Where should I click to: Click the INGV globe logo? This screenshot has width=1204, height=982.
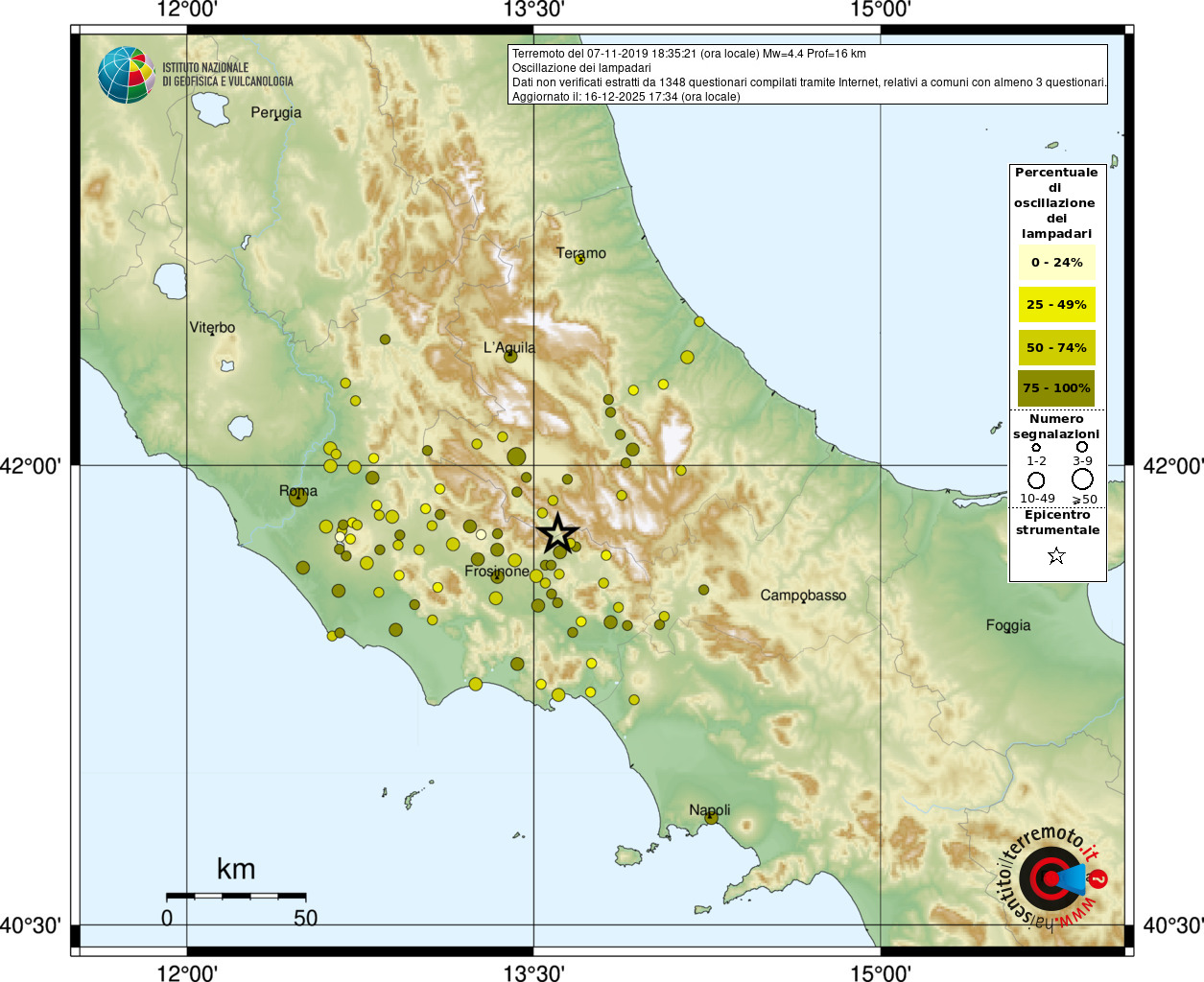(126, 75)
